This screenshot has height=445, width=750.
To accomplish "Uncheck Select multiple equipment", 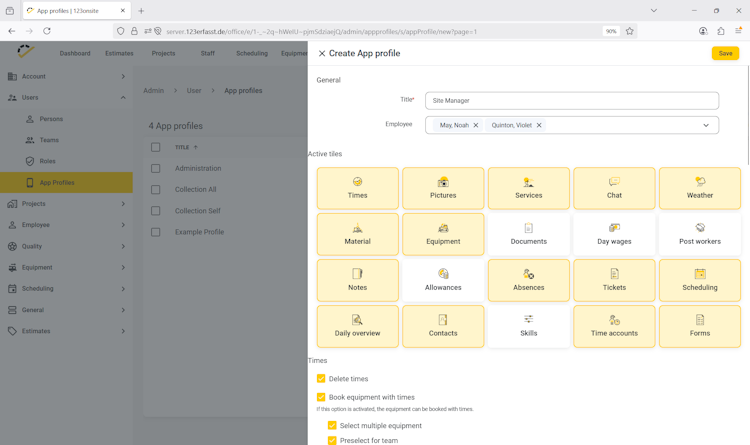I will [x=332, y=425].
